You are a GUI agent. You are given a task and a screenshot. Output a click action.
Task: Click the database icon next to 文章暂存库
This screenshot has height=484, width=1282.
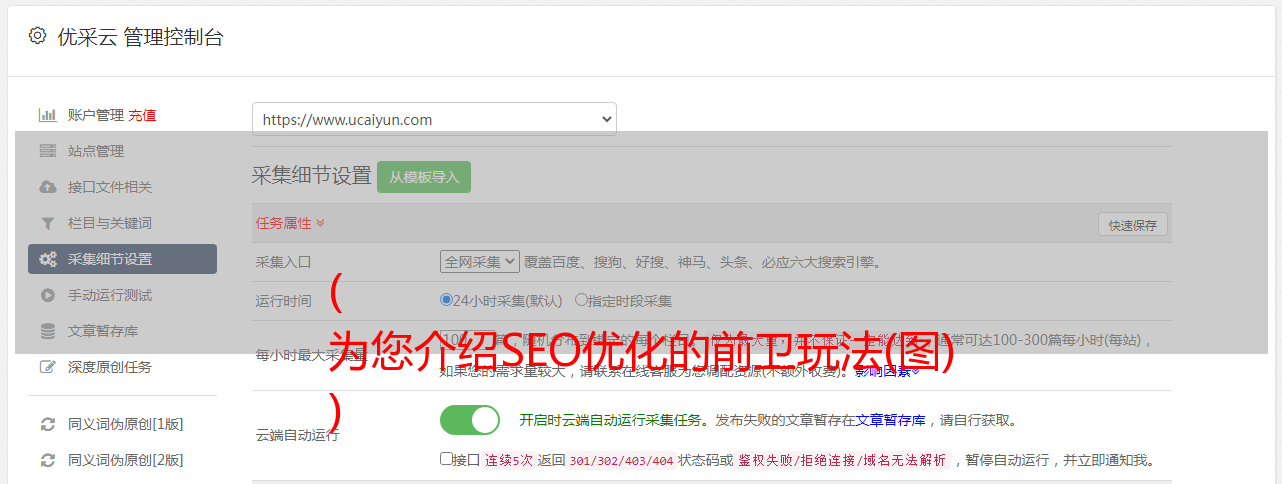pos(47,331)
